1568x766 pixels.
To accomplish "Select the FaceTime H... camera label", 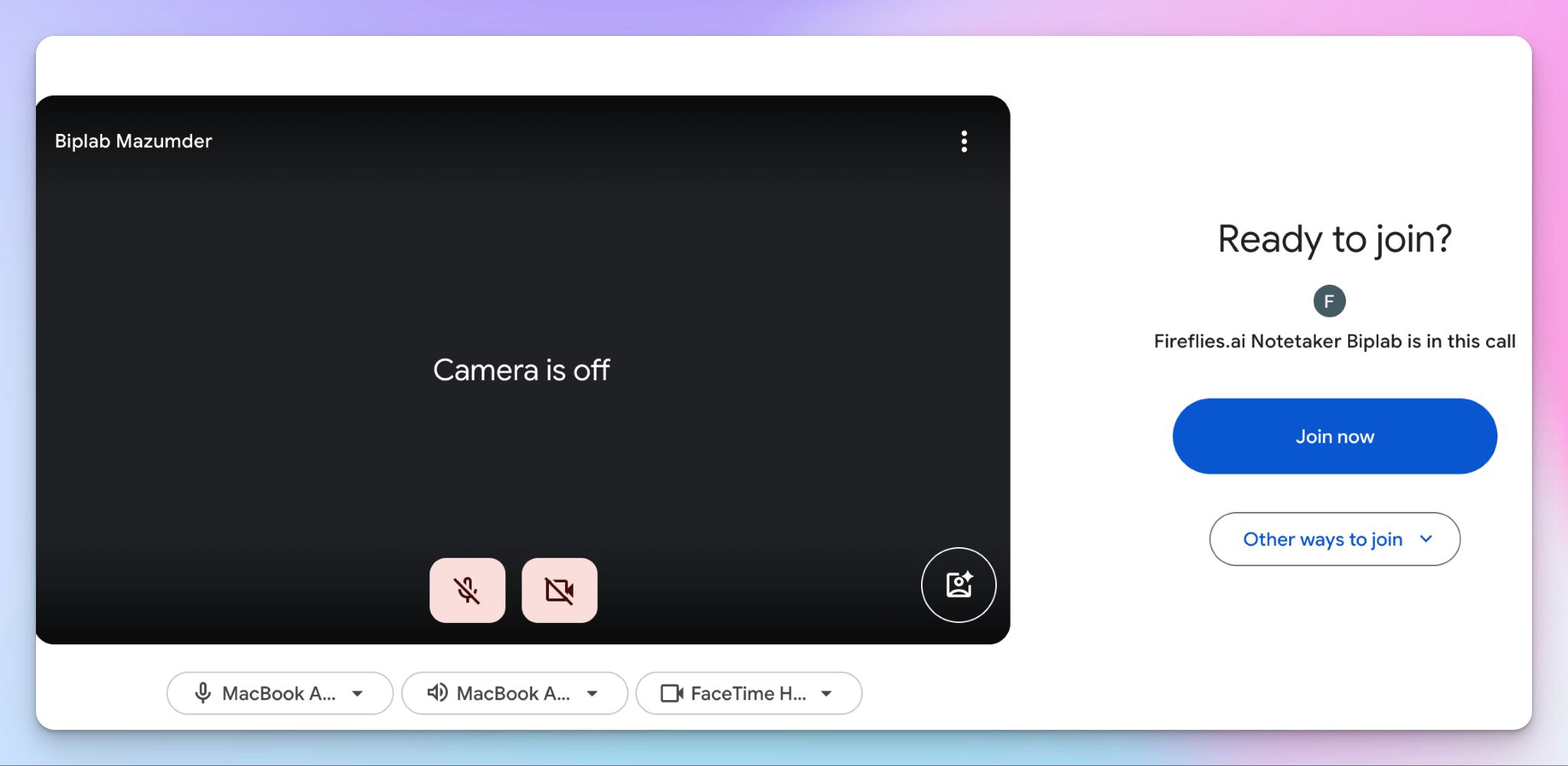I will tap(748, 693).
